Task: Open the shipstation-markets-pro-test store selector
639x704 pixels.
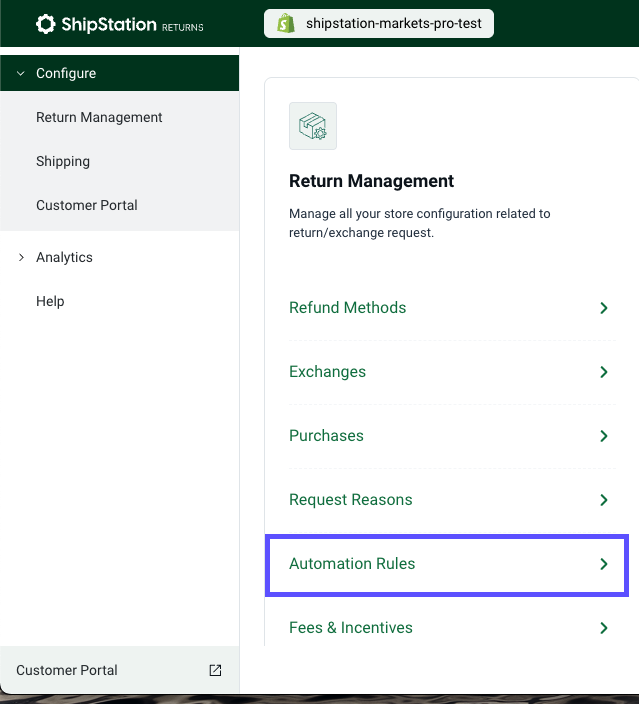Action: 380,24
